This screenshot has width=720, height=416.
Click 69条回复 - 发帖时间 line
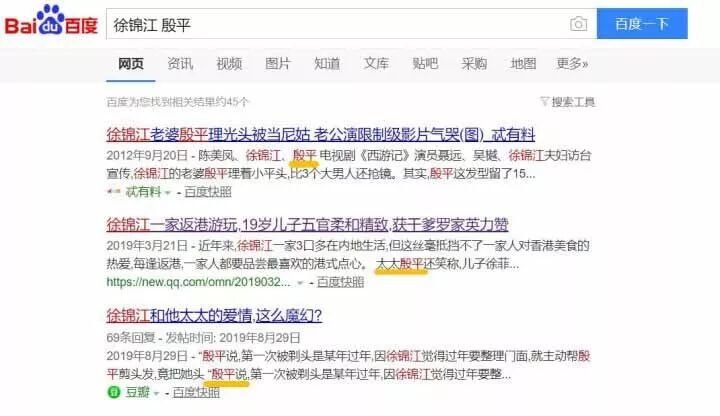tap(203, 338)
